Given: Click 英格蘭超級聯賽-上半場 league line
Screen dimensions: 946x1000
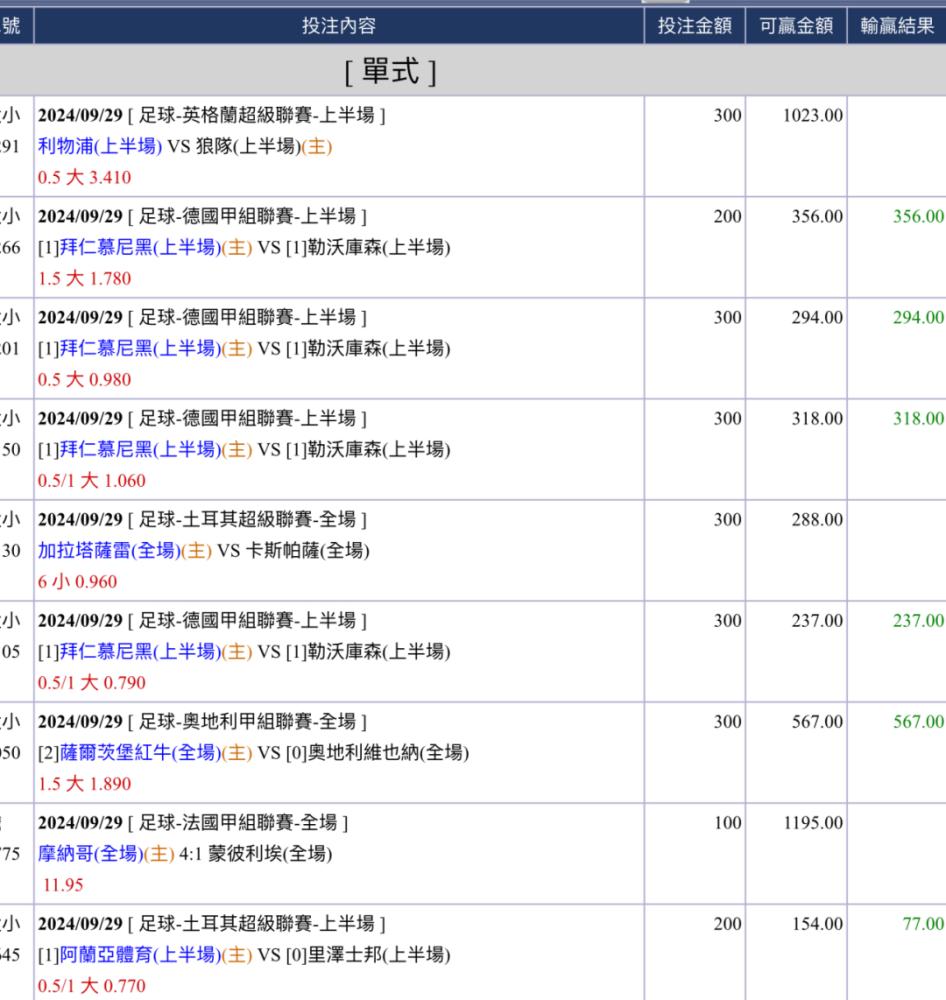Looking at the screenshot, I should pos(211,115).
